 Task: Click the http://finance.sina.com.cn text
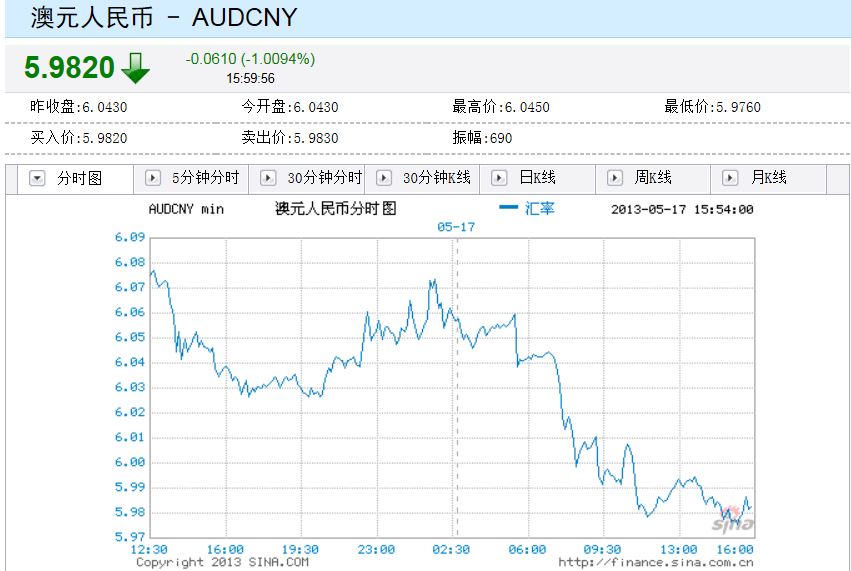[x=656, y=562]
